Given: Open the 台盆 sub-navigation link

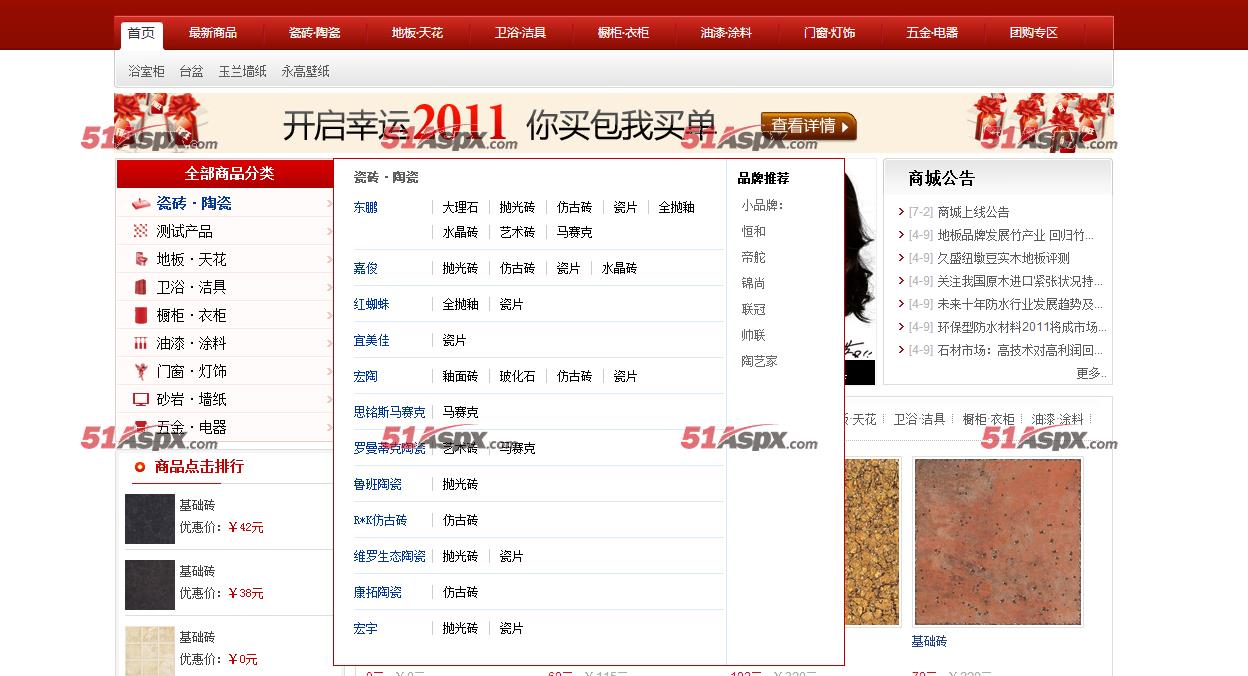Looking at the screenshot, I should click(x=191, y=72).
